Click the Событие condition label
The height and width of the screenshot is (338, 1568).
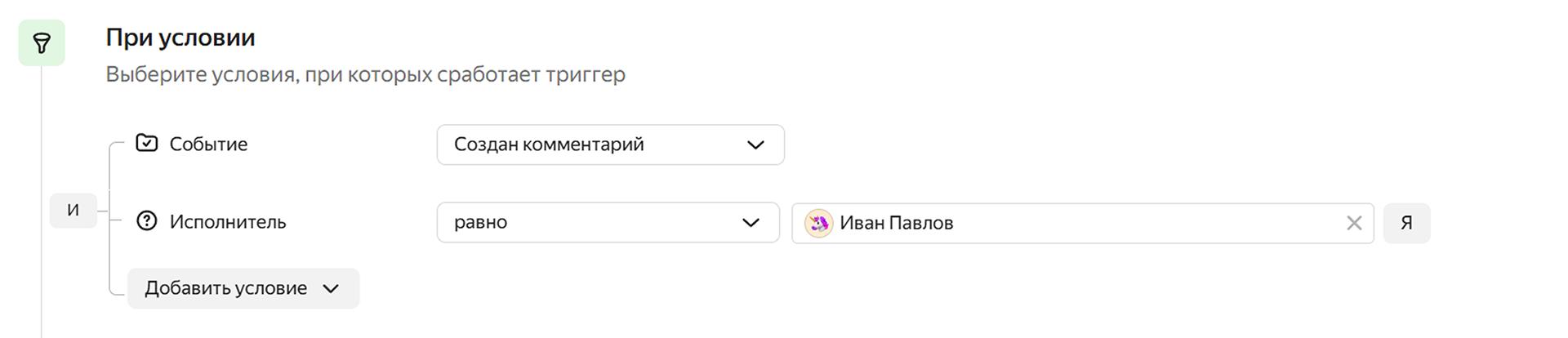pyautogui.click(x=208, y=145)
